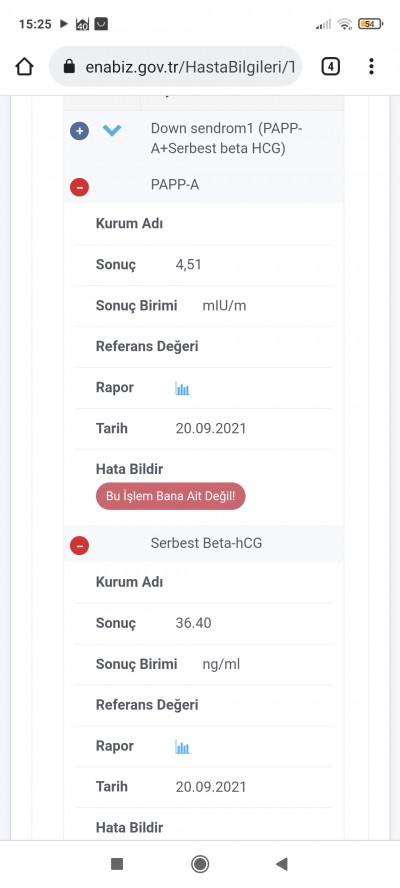The height and width of the screenshot is (888, 400).
Task: Expand Down sendrom1 with blue plus
Action: coord(79,131)
